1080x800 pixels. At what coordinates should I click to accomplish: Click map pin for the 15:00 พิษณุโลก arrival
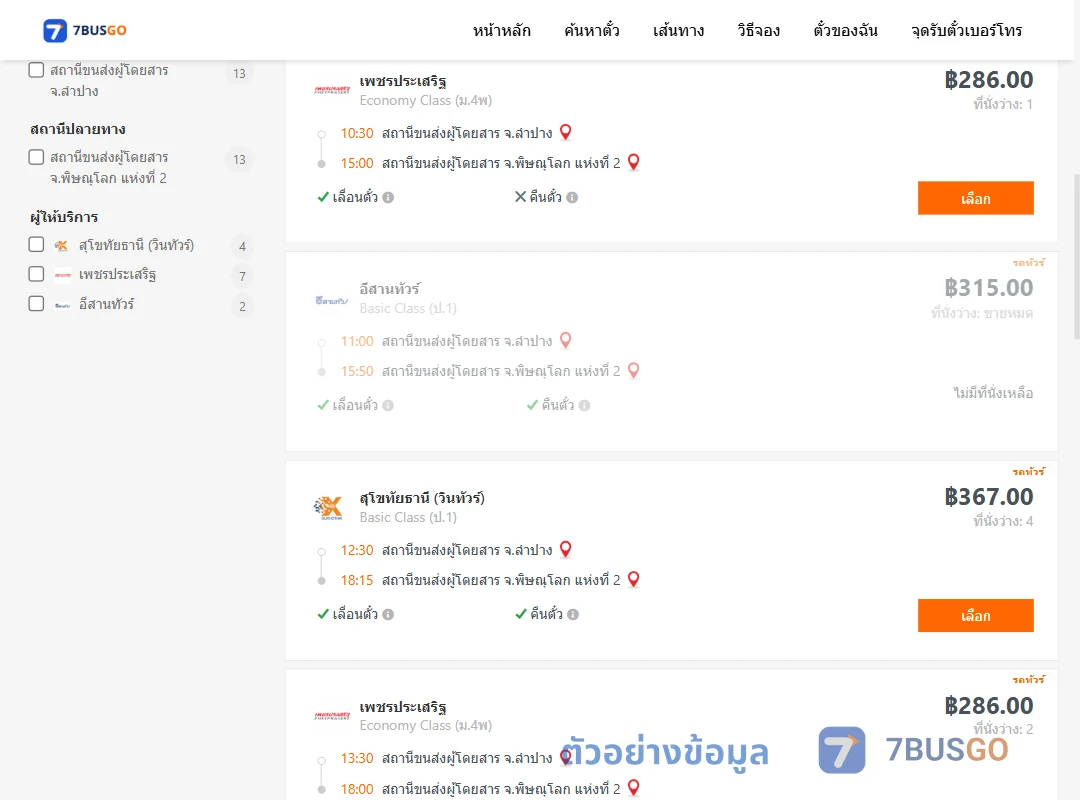click(x=634, y=163)
